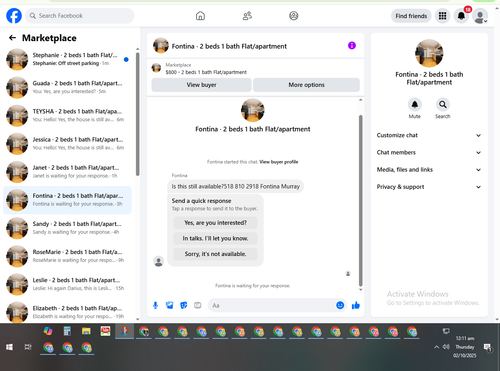Open the Home feed icon

tap(200, 16)
